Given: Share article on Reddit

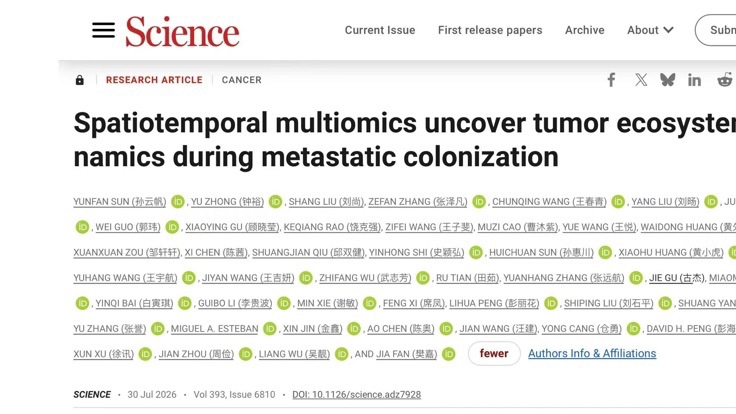Looking at the screenshot, I should point(725,80).
